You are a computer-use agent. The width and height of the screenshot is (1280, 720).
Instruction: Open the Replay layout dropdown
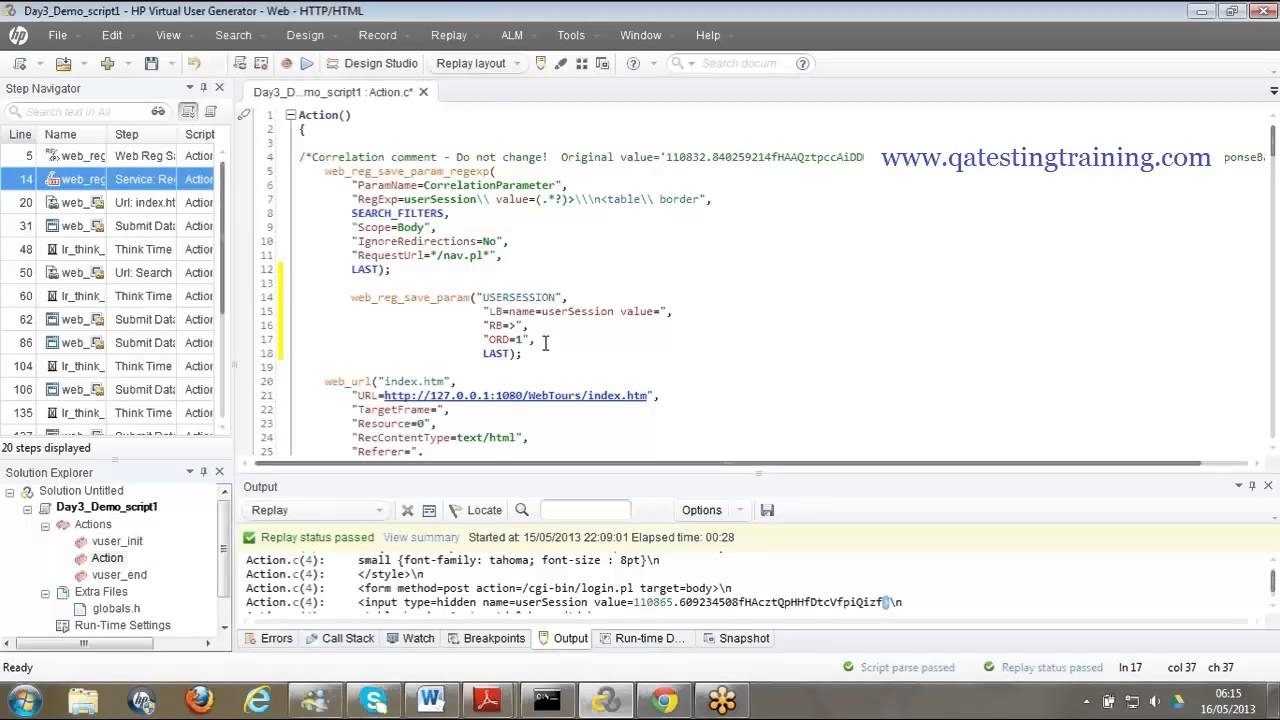(478, 63)
